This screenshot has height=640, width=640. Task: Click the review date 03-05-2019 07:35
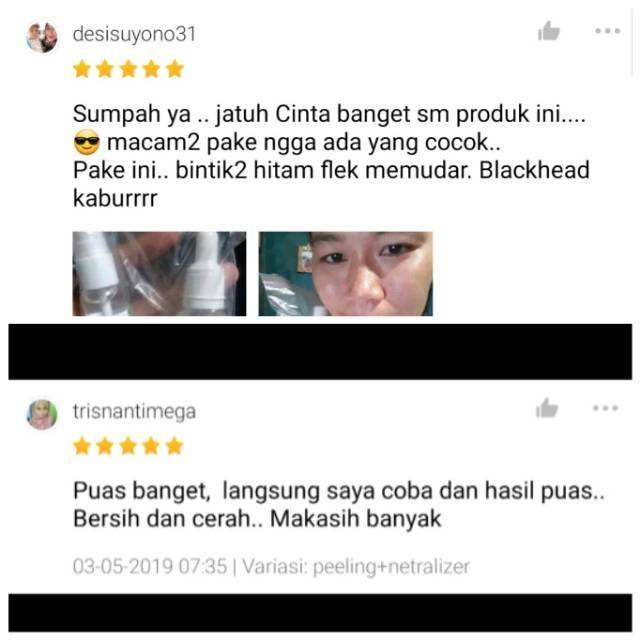tap(150, 567)
